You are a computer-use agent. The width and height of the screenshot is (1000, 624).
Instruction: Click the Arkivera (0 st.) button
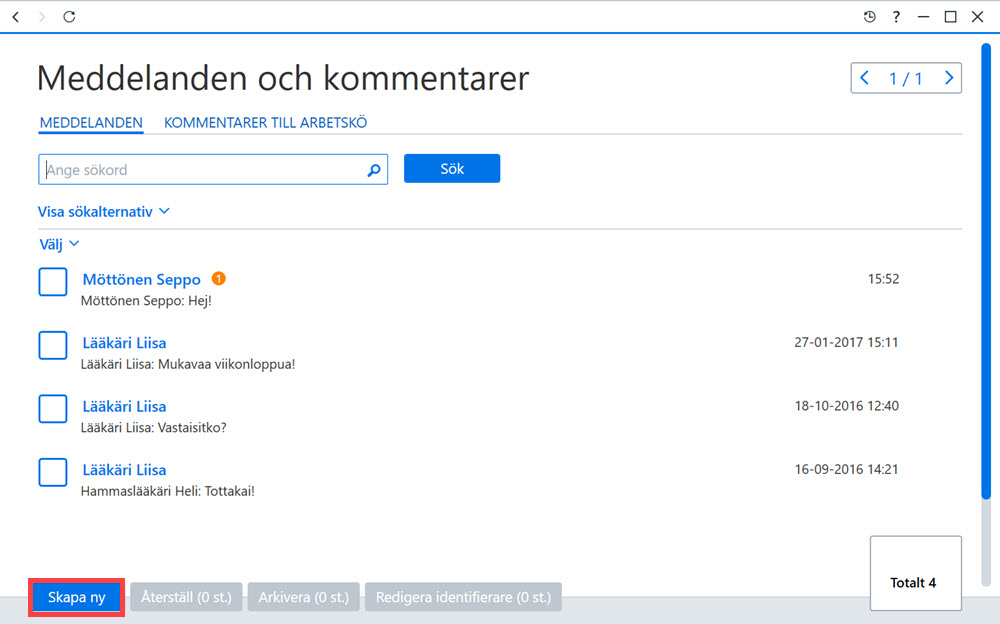coord(304,597)
